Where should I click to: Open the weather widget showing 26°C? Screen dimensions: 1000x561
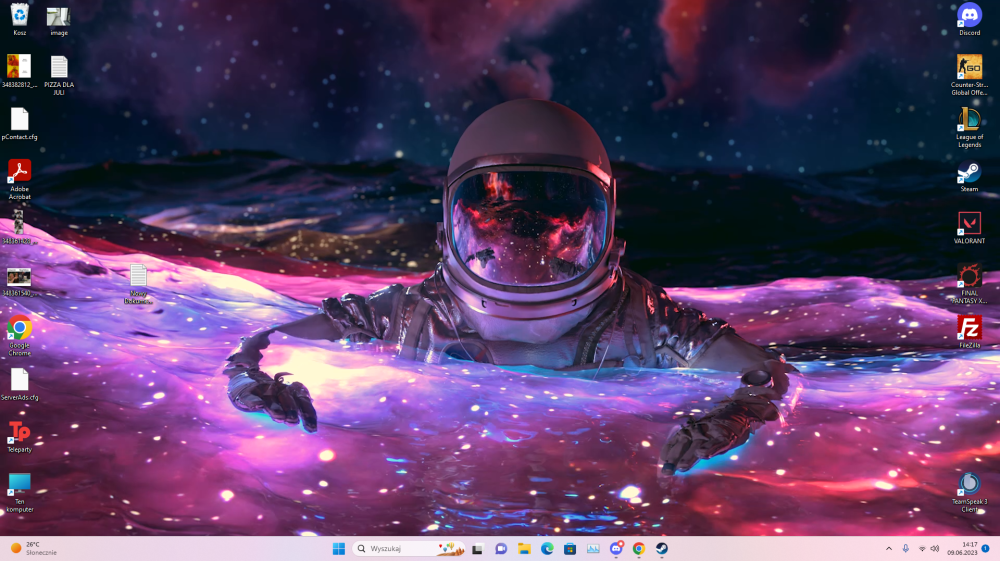[x=33, y=549]
